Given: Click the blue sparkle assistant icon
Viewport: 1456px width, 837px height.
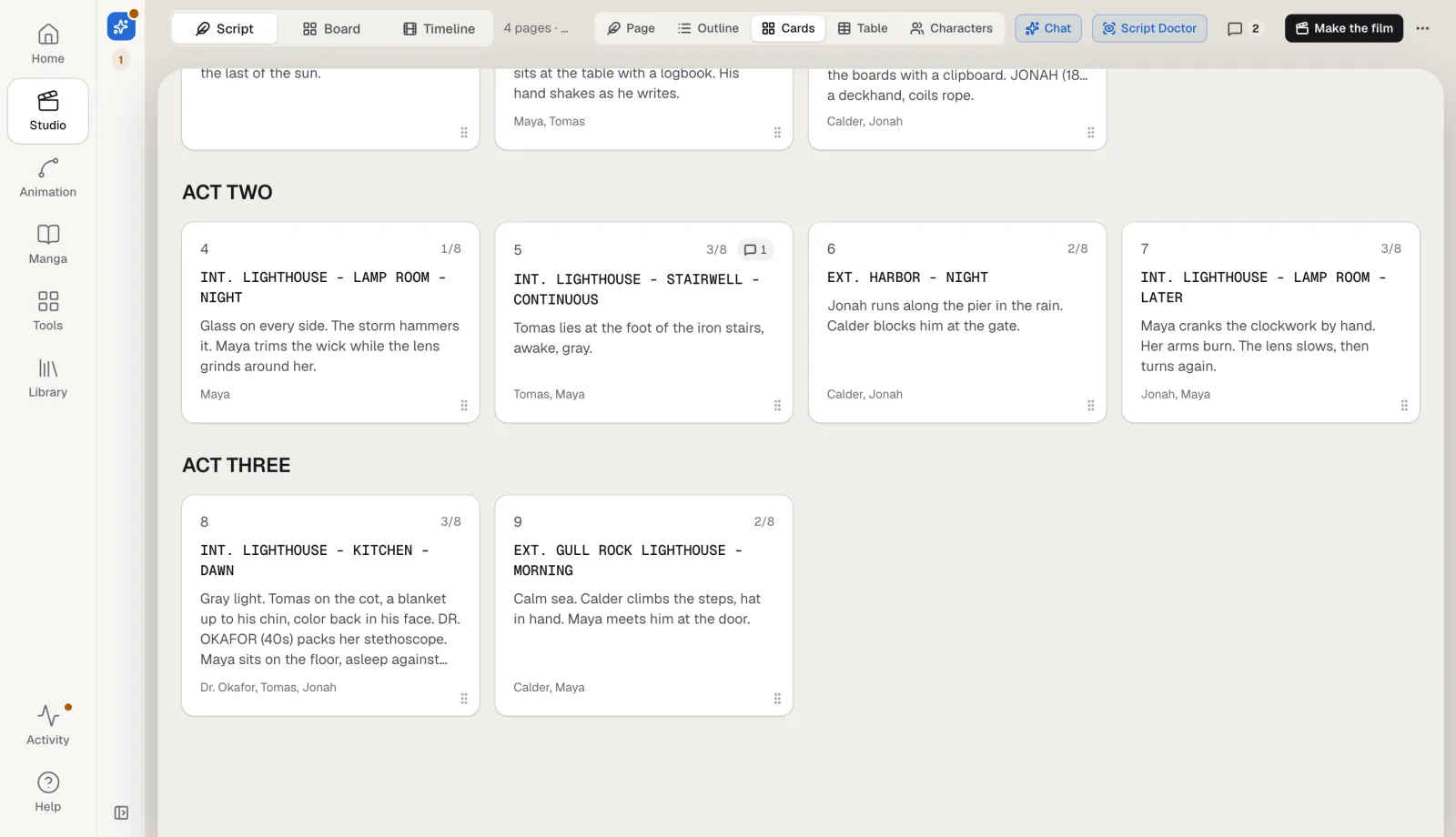Looking at the screenshot, I should (x=121, y=26).
